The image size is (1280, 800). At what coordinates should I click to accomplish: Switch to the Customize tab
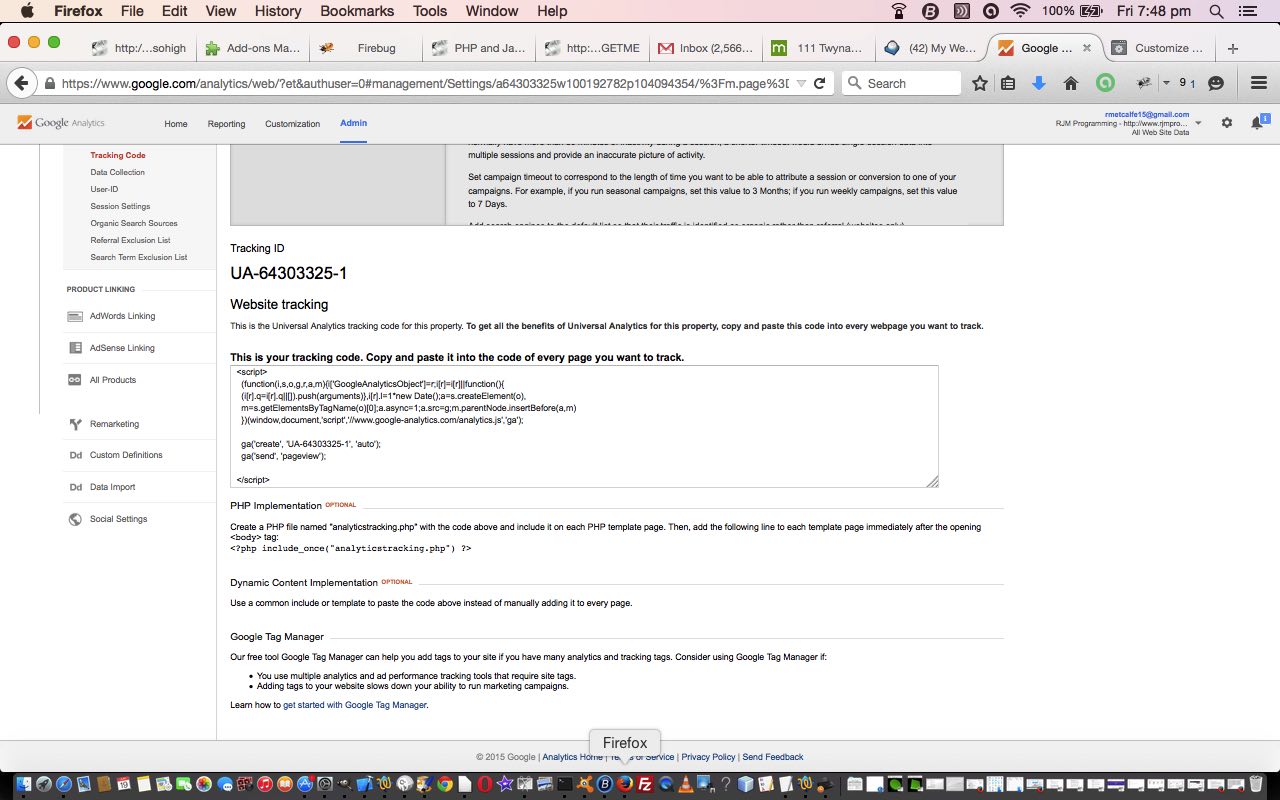1160,48
